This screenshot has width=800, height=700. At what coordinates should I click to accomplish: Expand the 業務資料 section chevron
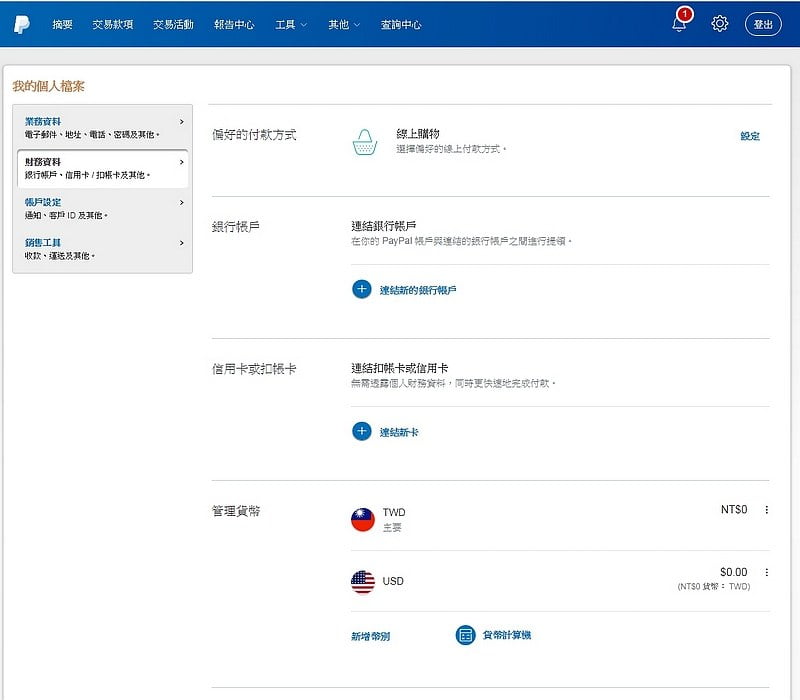[182, 121]
